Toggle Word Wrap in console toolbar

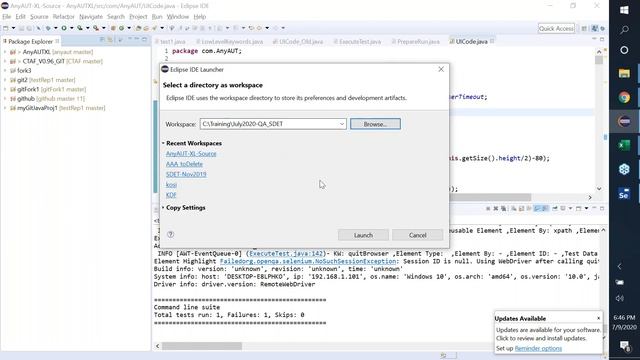(x=529, y=209)
